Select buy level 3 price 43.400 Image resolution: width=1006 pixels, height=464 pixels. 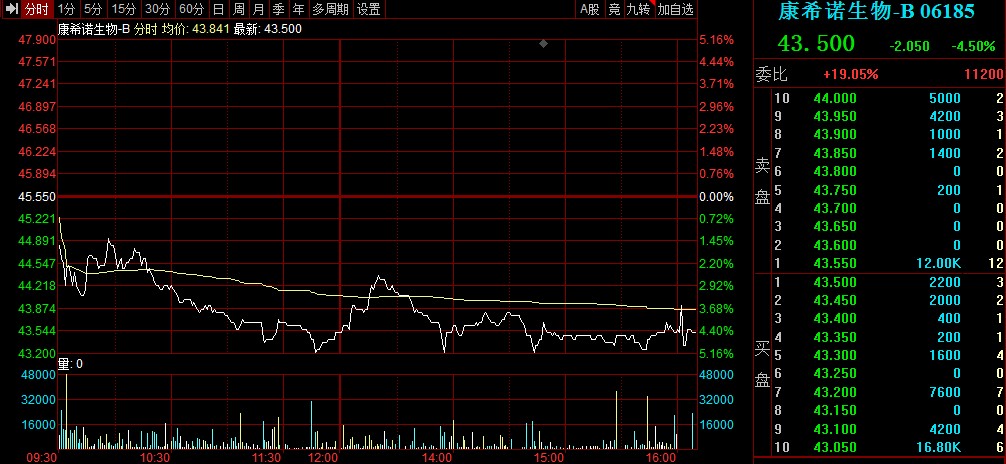[835, 318]
